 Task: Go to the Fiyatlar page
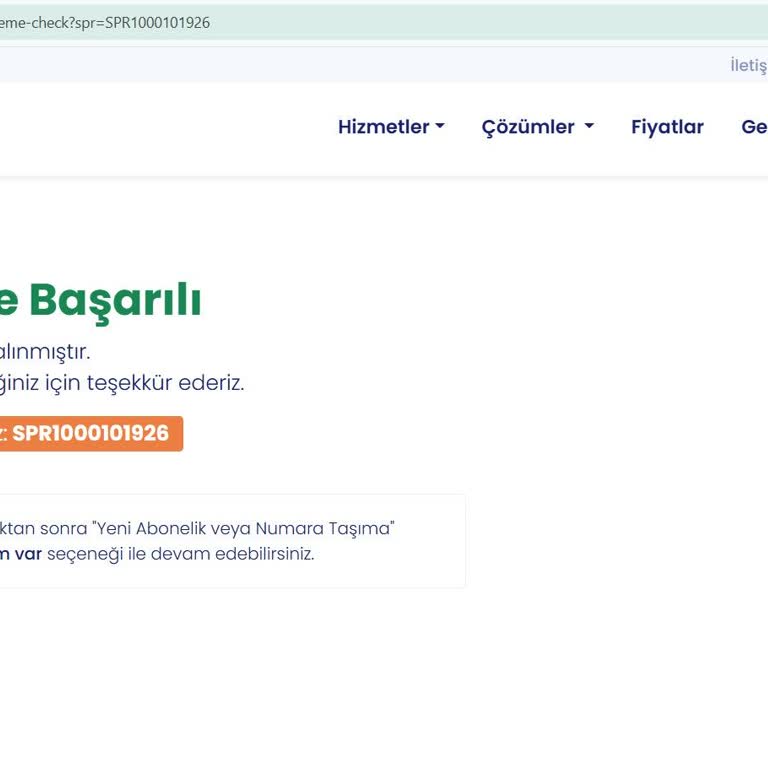pyautogui.click(x=667, y=127)
